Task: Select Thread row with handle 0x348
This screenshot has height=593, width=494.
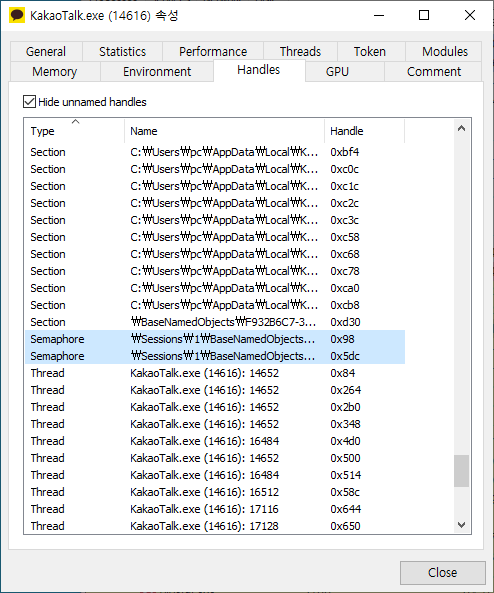Action: [x=215, y=424]
